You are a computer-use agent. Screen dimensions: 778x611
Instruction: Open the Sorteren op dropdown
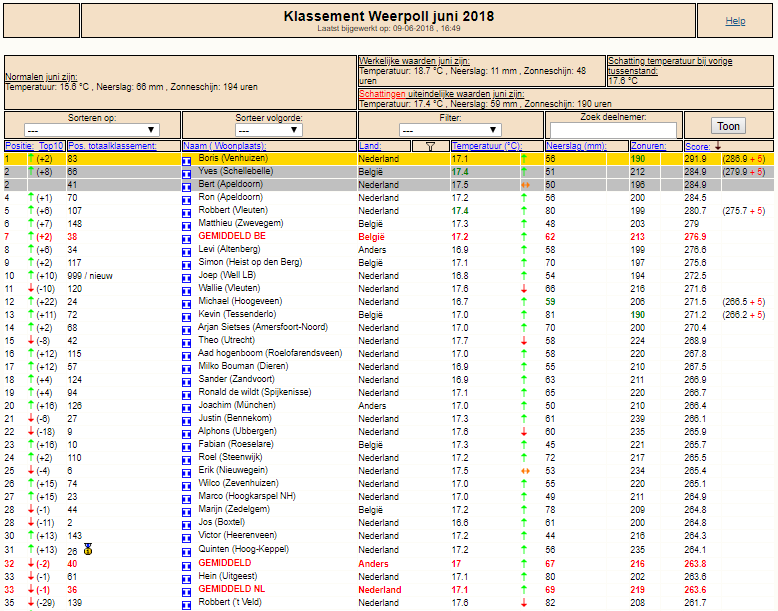point(92,130)
